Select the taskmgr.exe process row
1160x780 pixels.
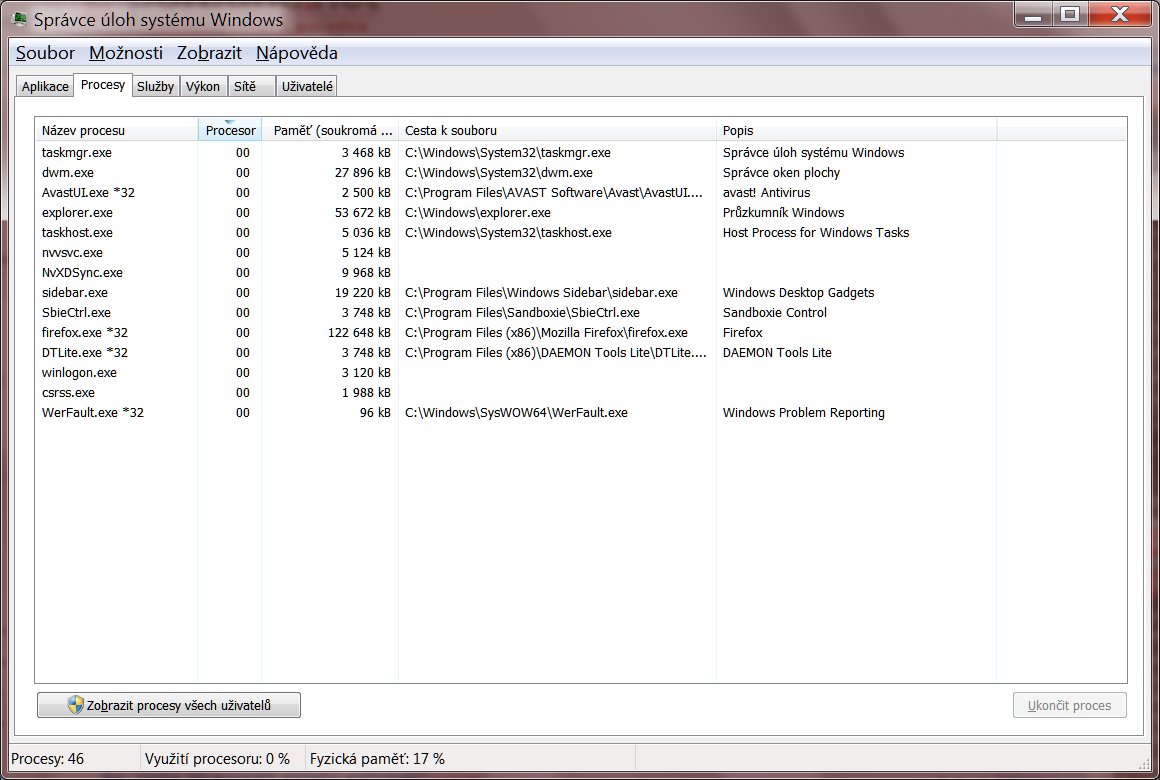coord(581,152)
